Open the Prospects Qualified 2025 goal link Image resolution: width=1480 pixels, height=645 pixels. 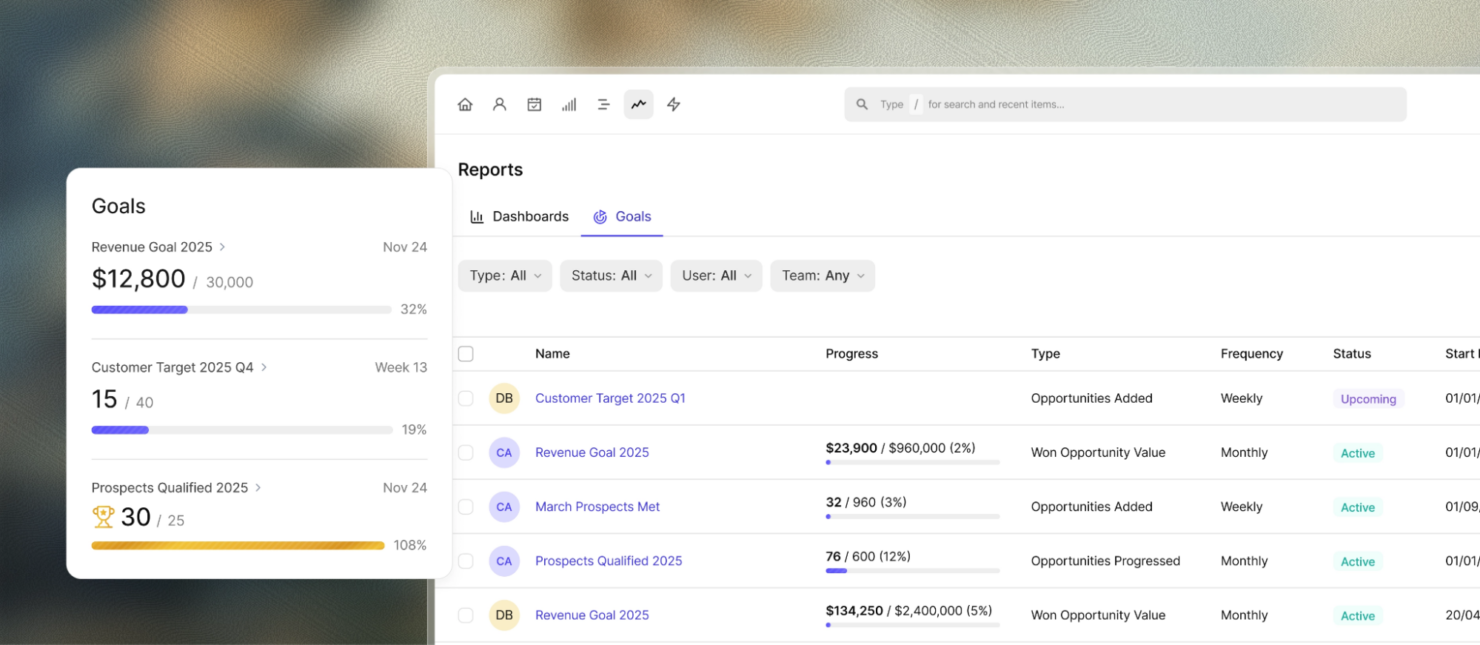[x=608, y=561]
